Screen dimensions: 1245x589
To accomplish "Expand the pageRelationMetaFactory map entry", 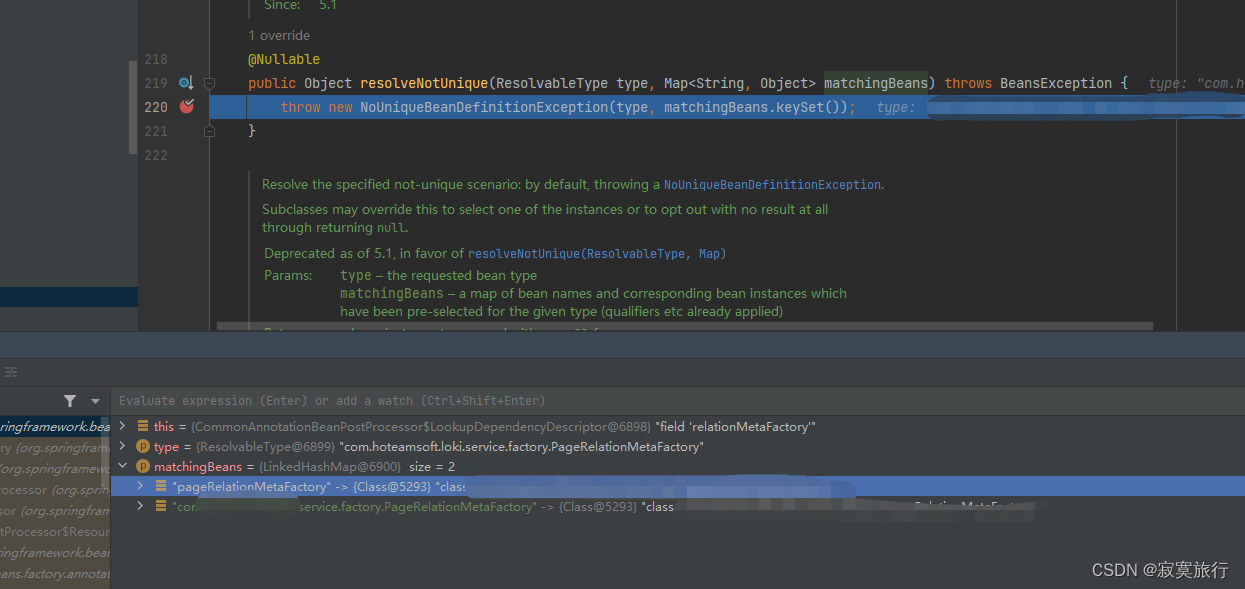I will coord(140,486).
